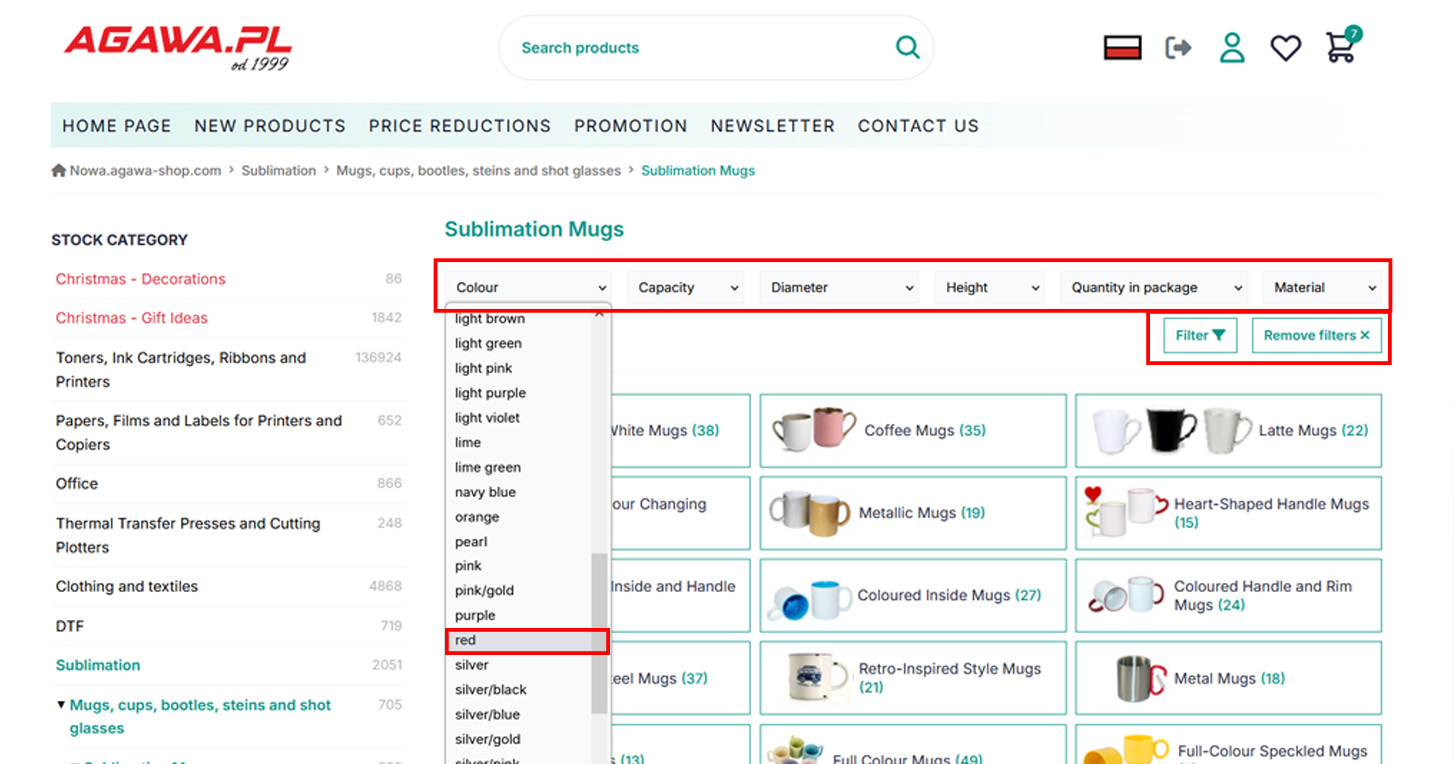Open the Material filter dropdown
Viewport: 1454px width, 764px height.
[x=1321, y=288]
